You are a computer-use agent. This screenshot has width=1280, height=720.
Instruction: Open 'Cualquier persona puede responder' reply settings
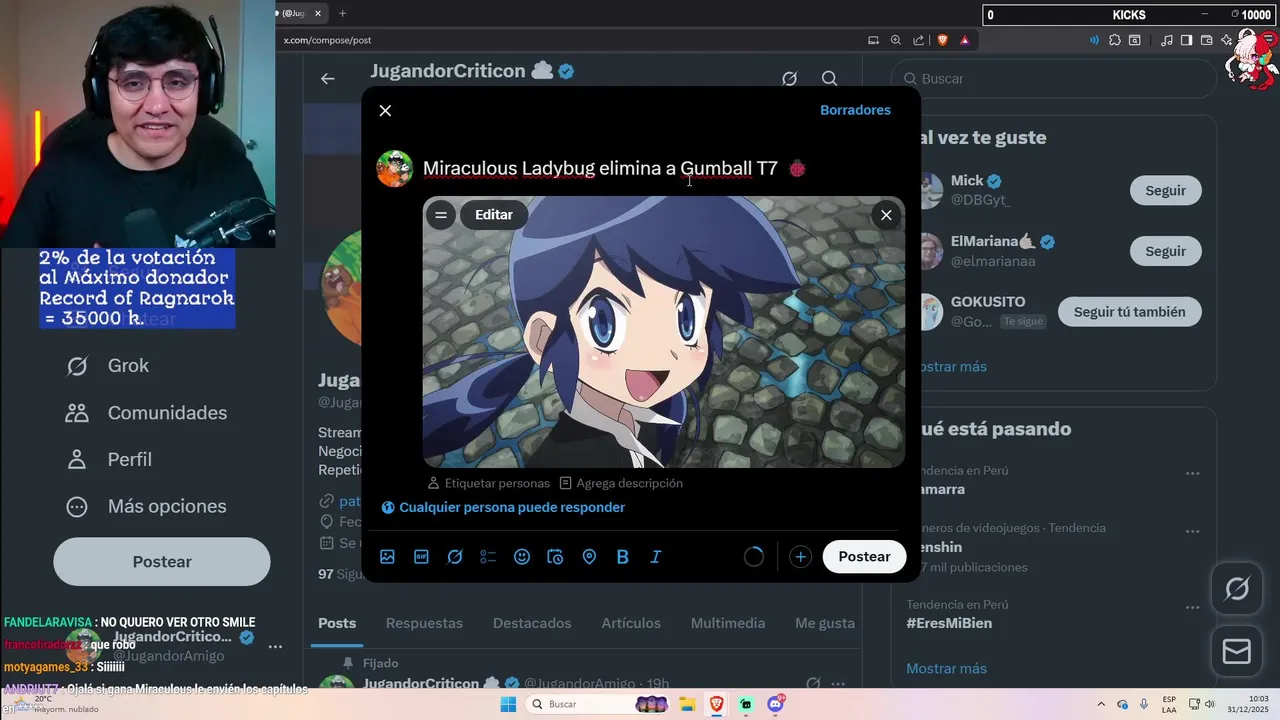pyautogui.click(x=503, y=507)
